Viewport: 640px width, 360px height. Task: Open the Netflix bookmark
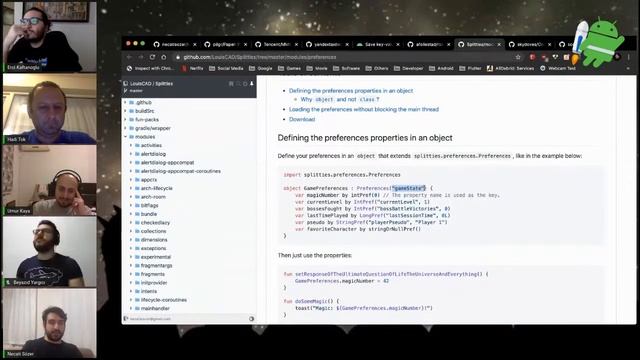(x=192, y=69)
